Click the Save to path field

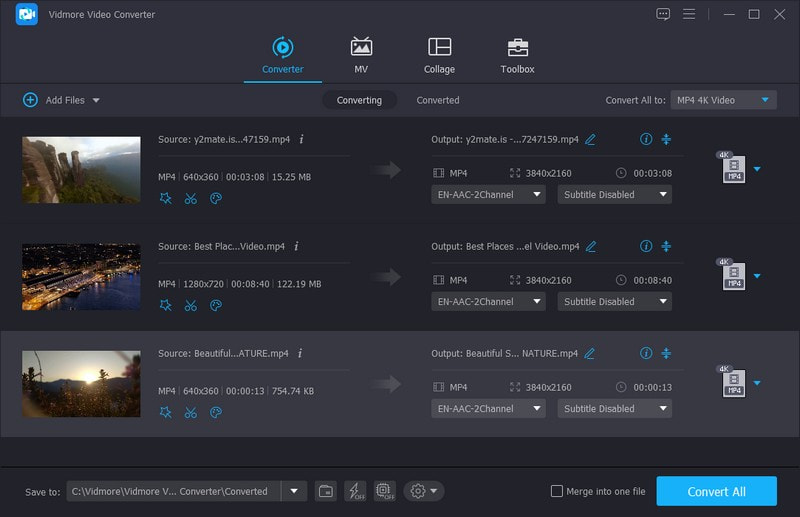[x=173, y=491]
